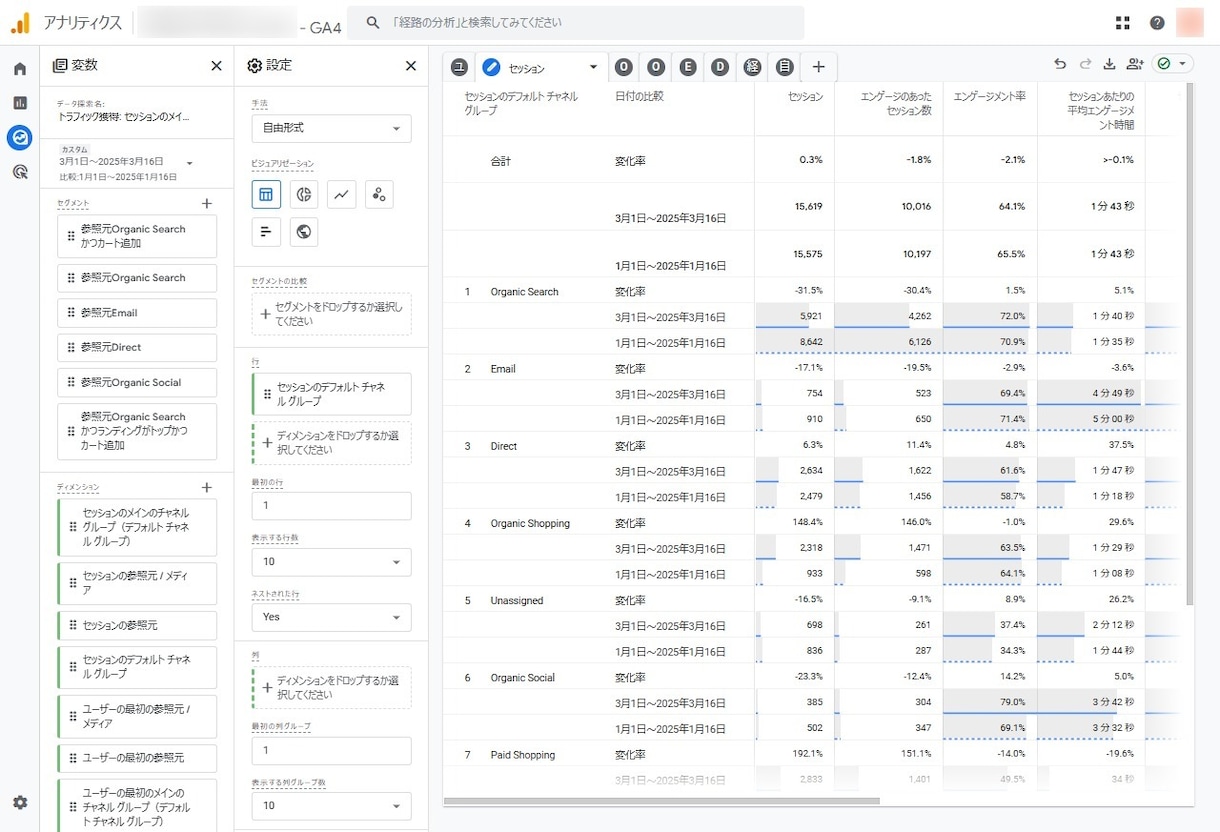
Task: Select the row chip セッションのデフォルト チャネル グループ
Action: 331,394
